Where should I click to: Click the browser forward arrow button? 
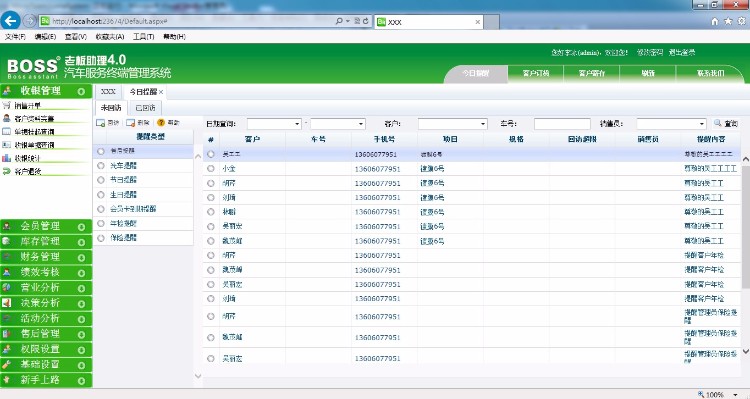click(x=30, y=21)
